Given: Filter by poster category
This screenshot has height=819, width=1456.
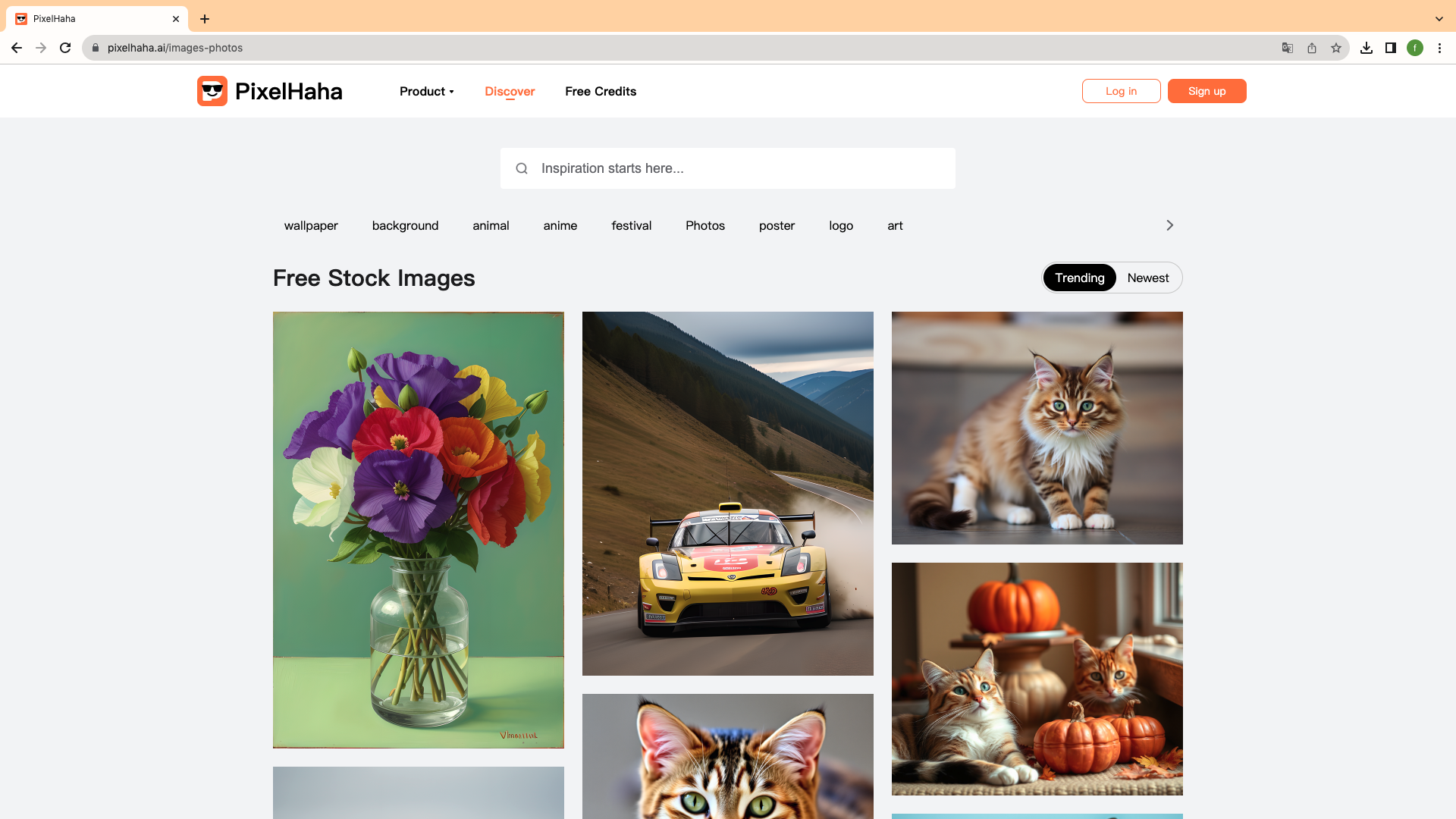Looking at the screenshot, I should (x=777, y=225).
